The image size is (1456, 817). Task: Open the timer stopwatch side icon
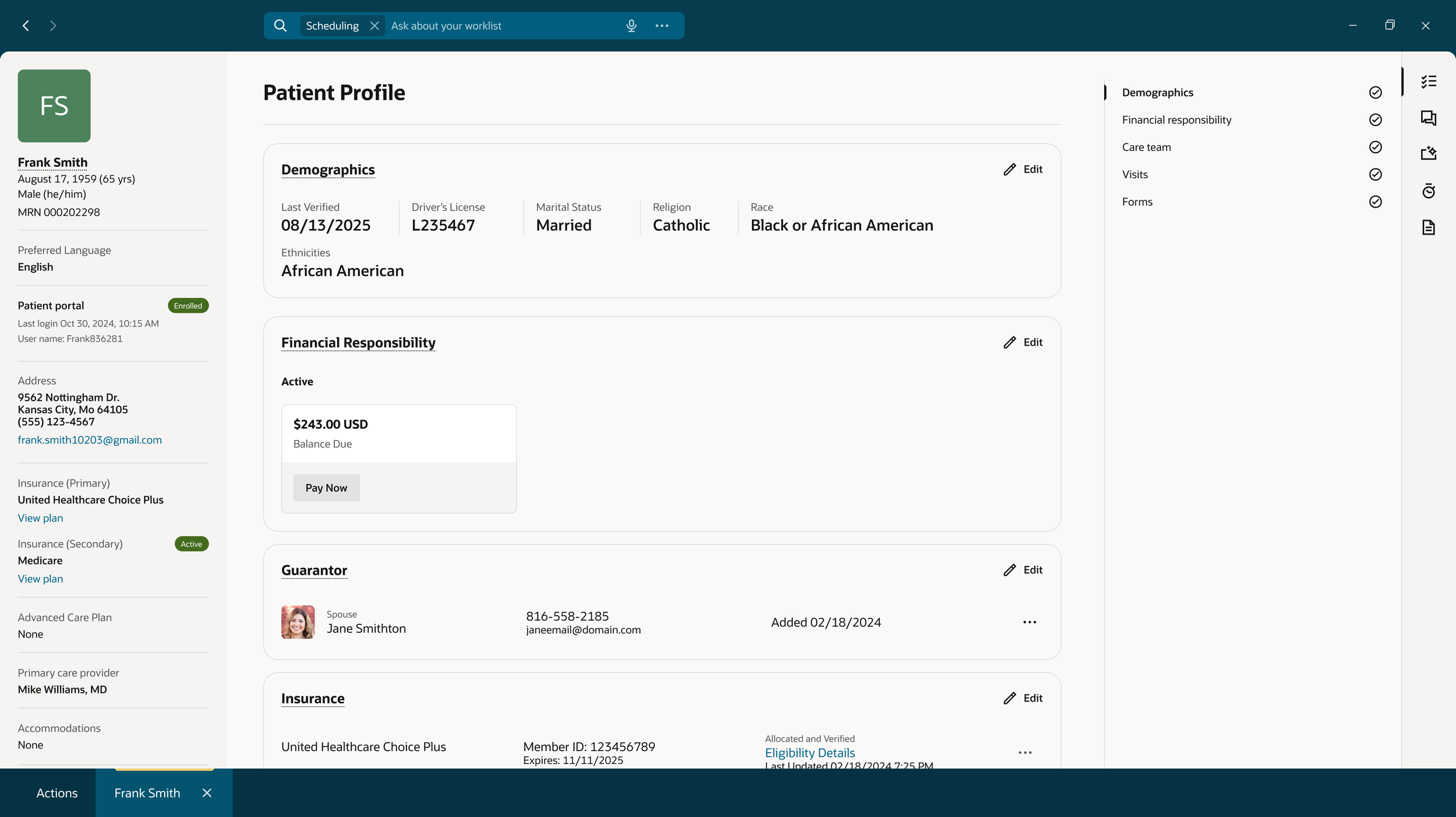coord(1429,191)
